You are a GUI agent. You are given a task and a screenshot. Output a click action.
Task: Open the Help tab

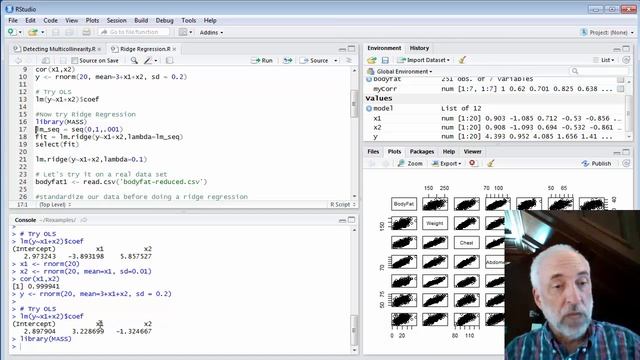449,151
